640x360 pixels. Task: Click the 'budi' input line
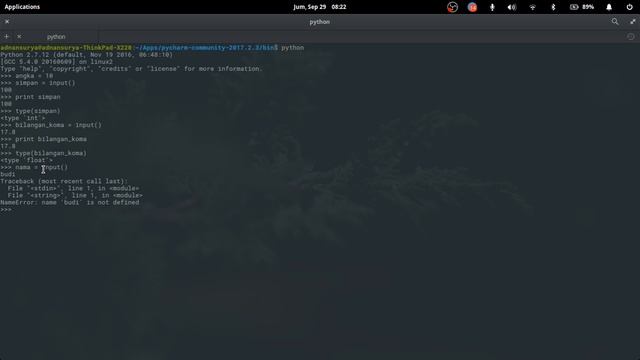8,174
